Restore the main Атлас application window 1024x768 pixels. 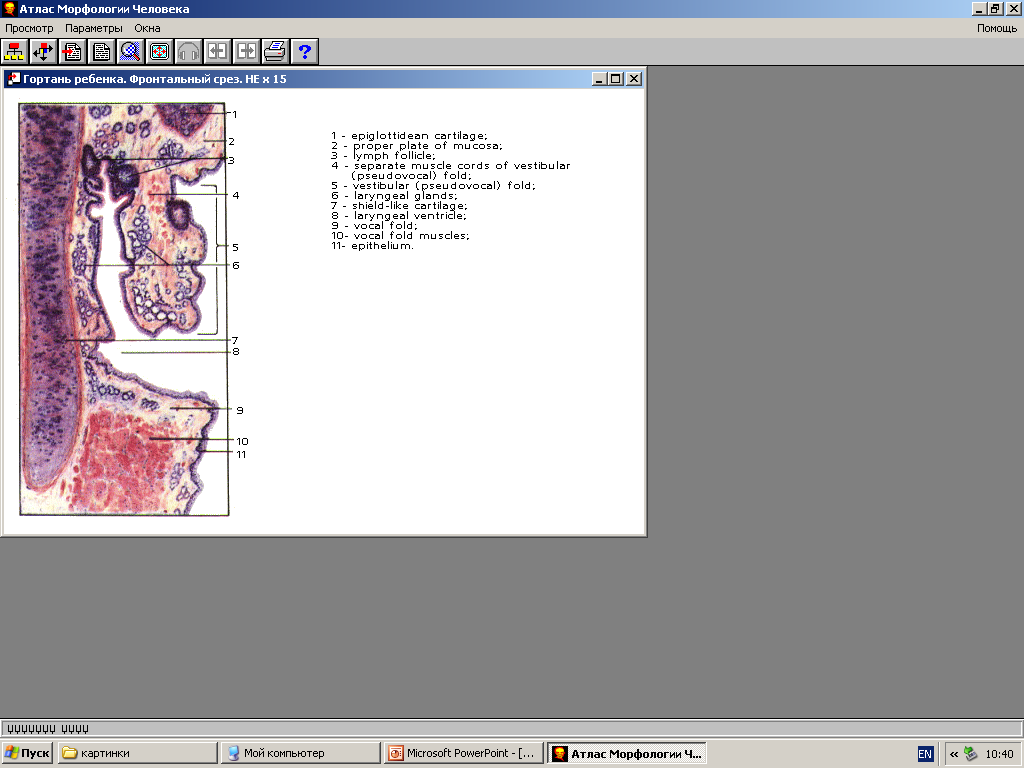tap(995, 8)
